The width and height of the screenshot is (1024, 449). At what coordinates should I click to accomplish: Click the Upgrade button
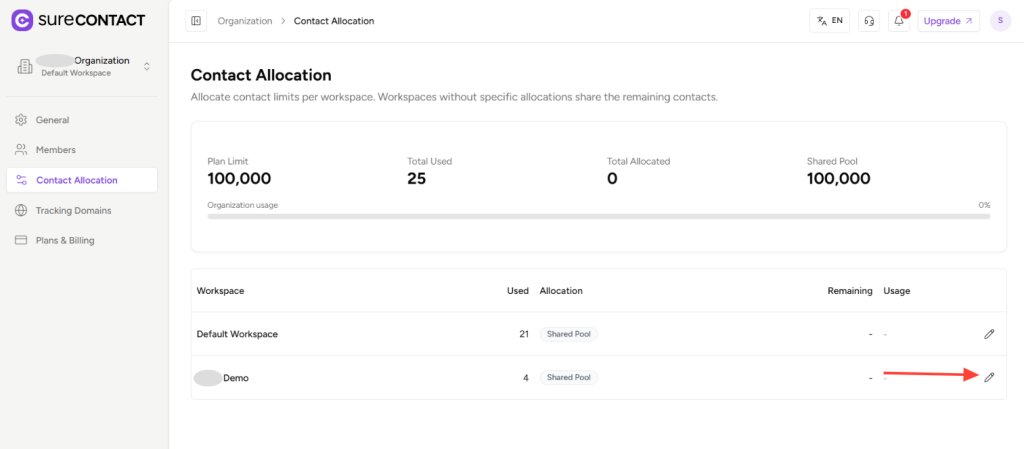pyautogui.click(x=948, y=21)
